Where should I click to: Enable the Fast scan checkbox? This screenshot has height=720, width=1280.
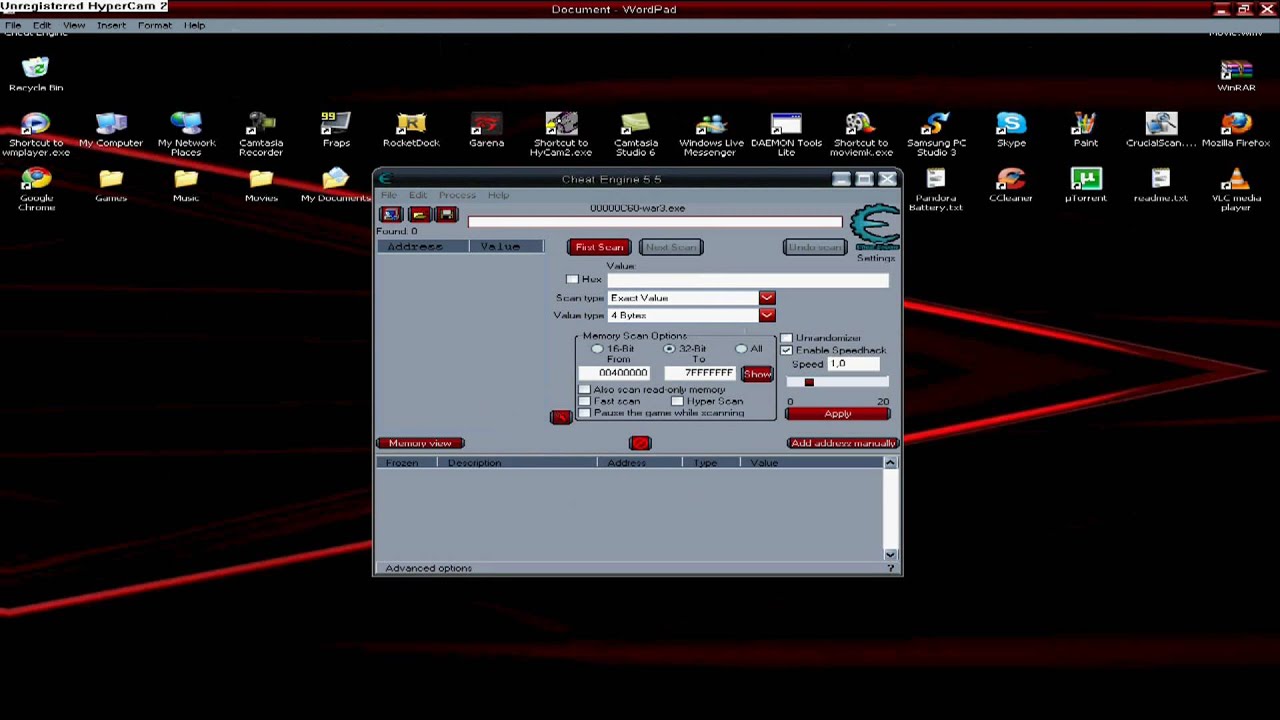click(584, 401)
